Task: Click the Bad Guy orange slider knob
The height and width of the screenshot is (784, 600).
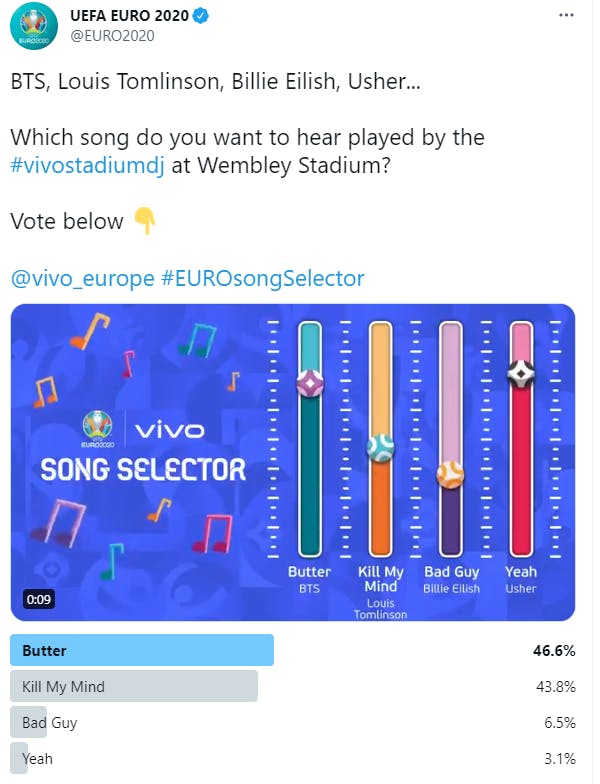Action: 450,474
